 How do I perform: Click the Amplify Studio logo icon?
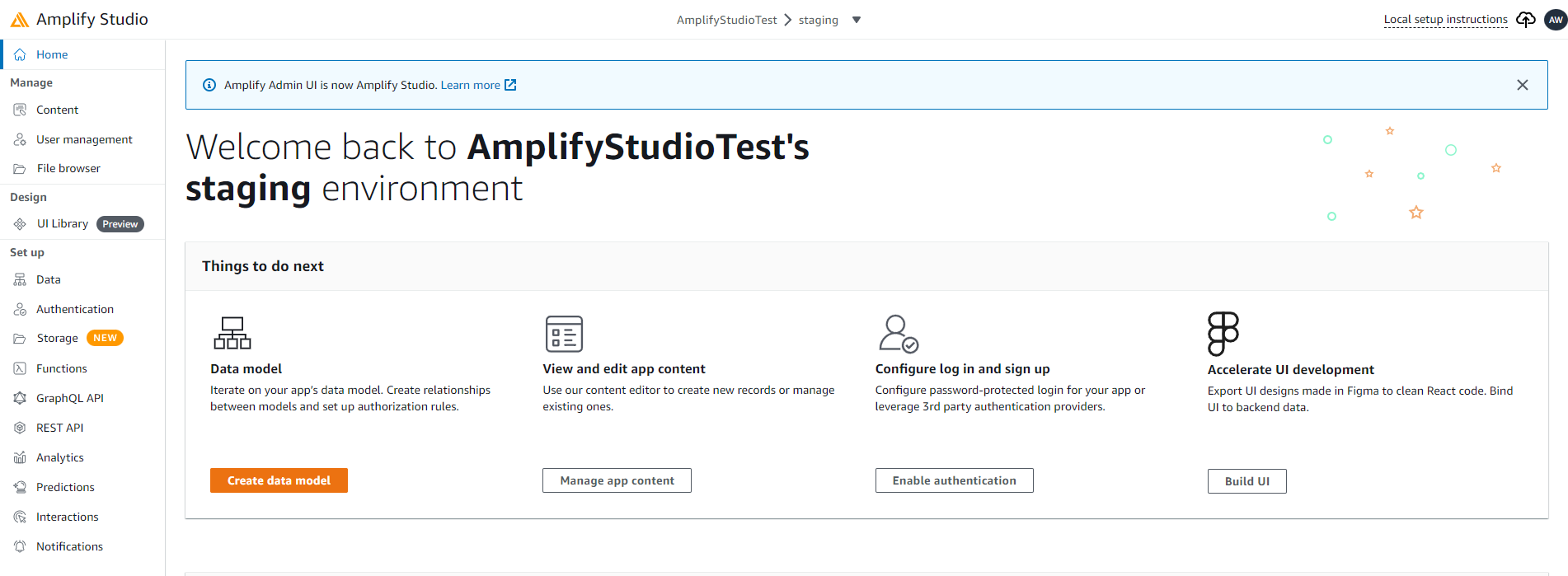click(19, 19)
